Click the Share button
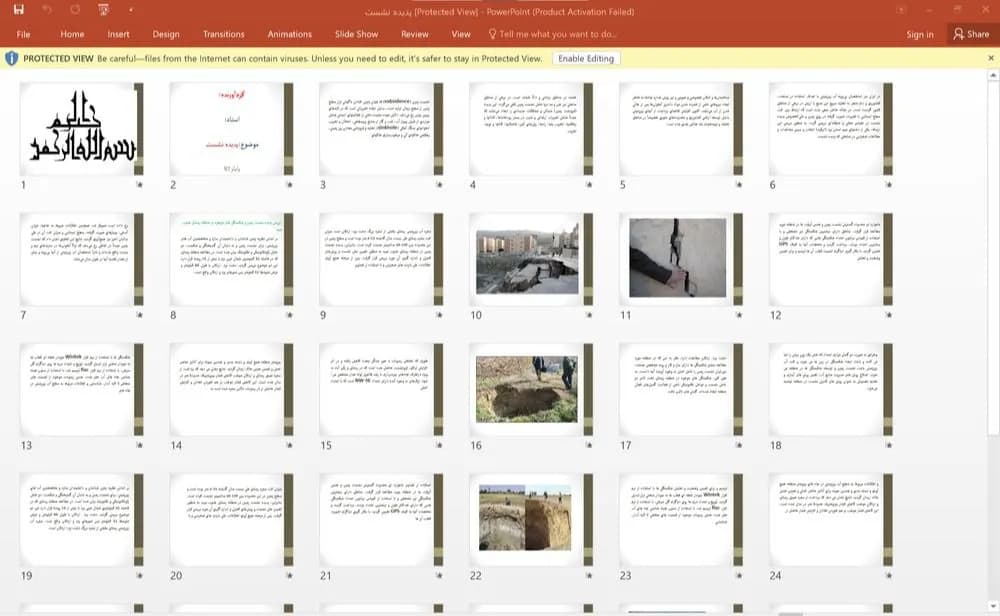 pyautogui.click(x=971, y=34)
